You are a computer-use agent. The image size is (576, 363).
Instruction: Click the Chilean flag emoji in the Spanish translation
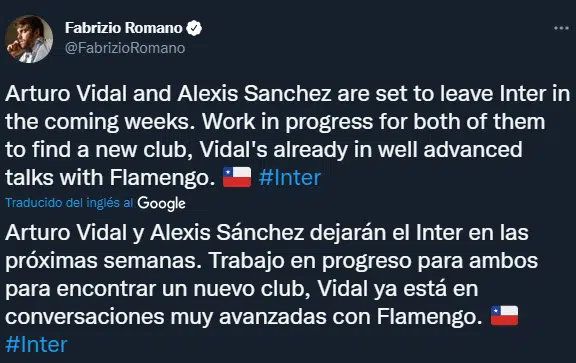(x=504, y=316)
